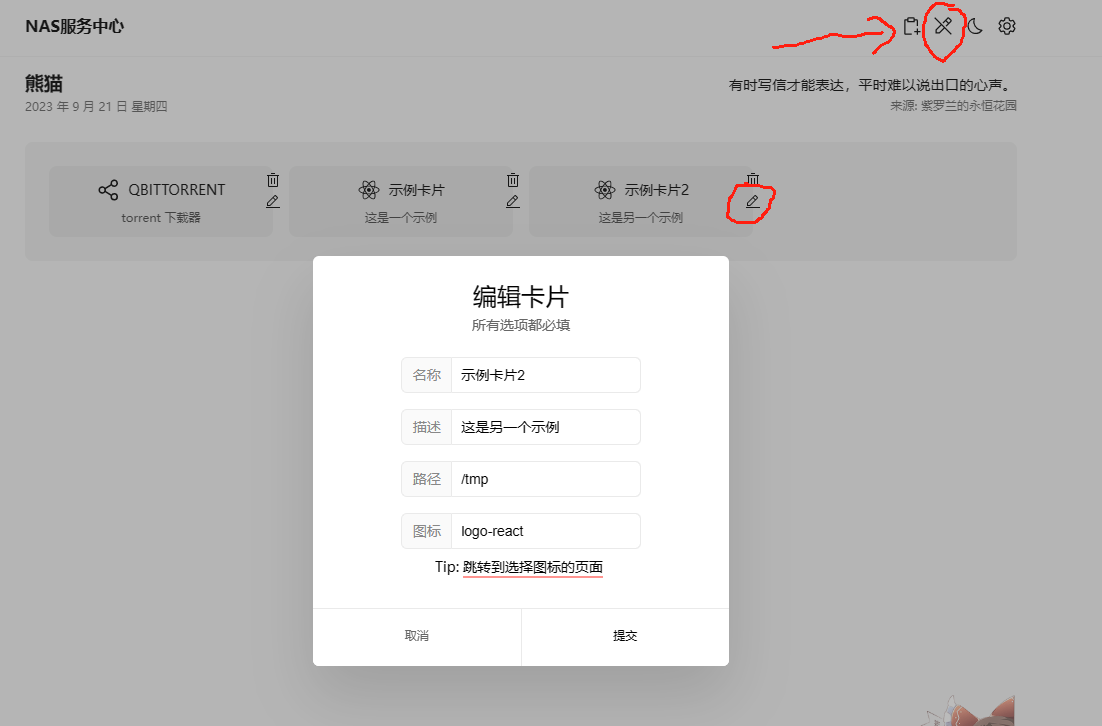Open settings with the gear icon
Image resolution: width=1102 pixels, height=726 pixels.
click(1006, 26)
